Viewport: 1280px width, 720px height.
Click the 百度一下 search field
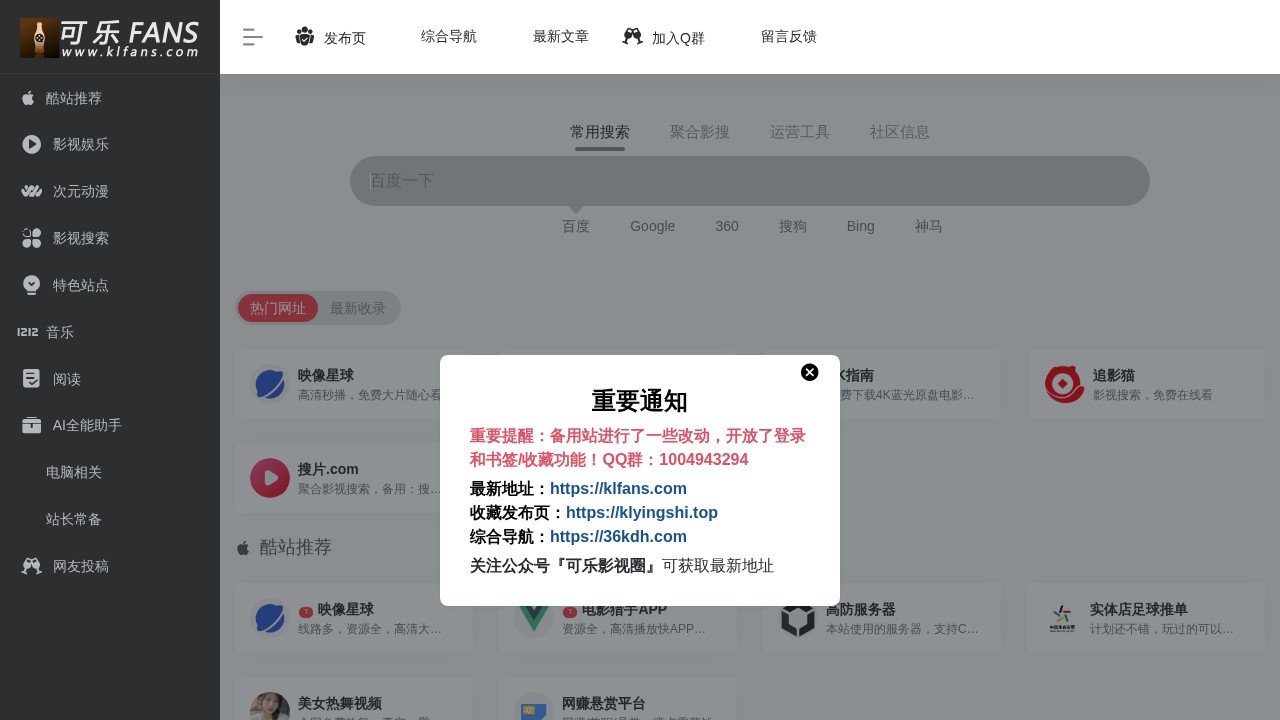750,181
